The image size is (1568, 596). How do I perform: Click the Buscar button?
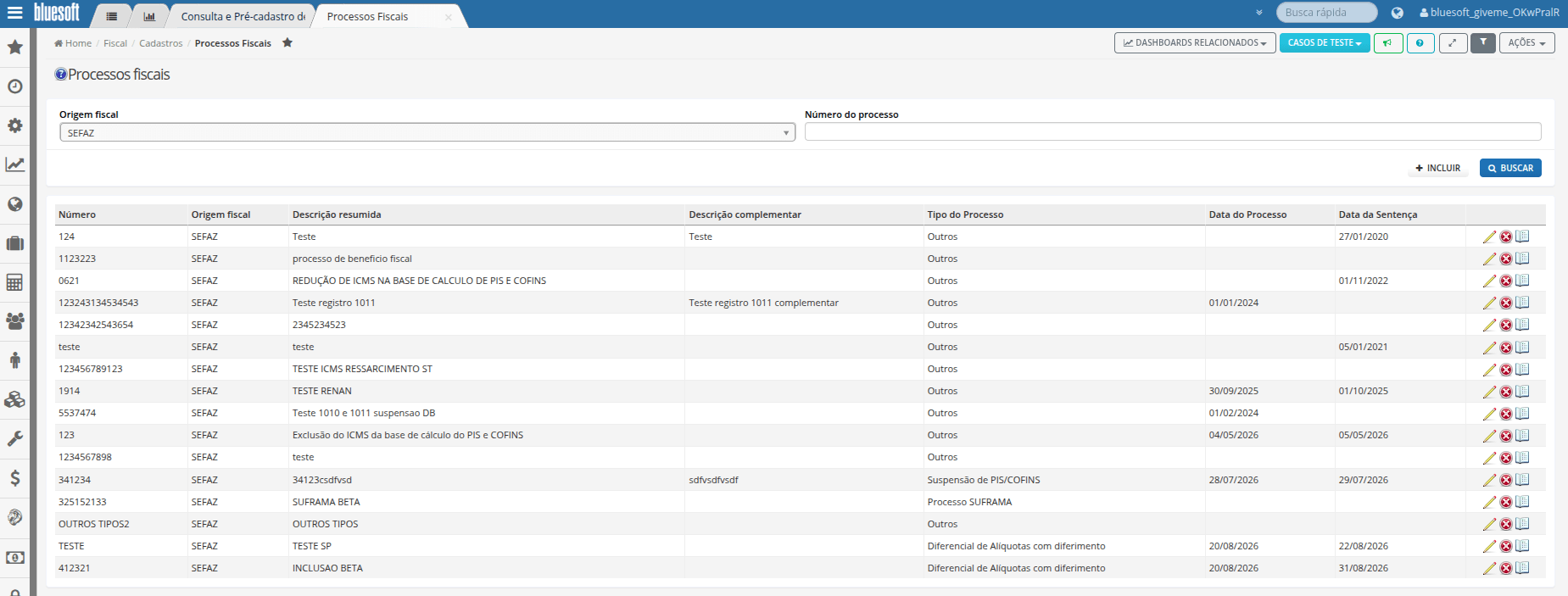pos(1510,168)
